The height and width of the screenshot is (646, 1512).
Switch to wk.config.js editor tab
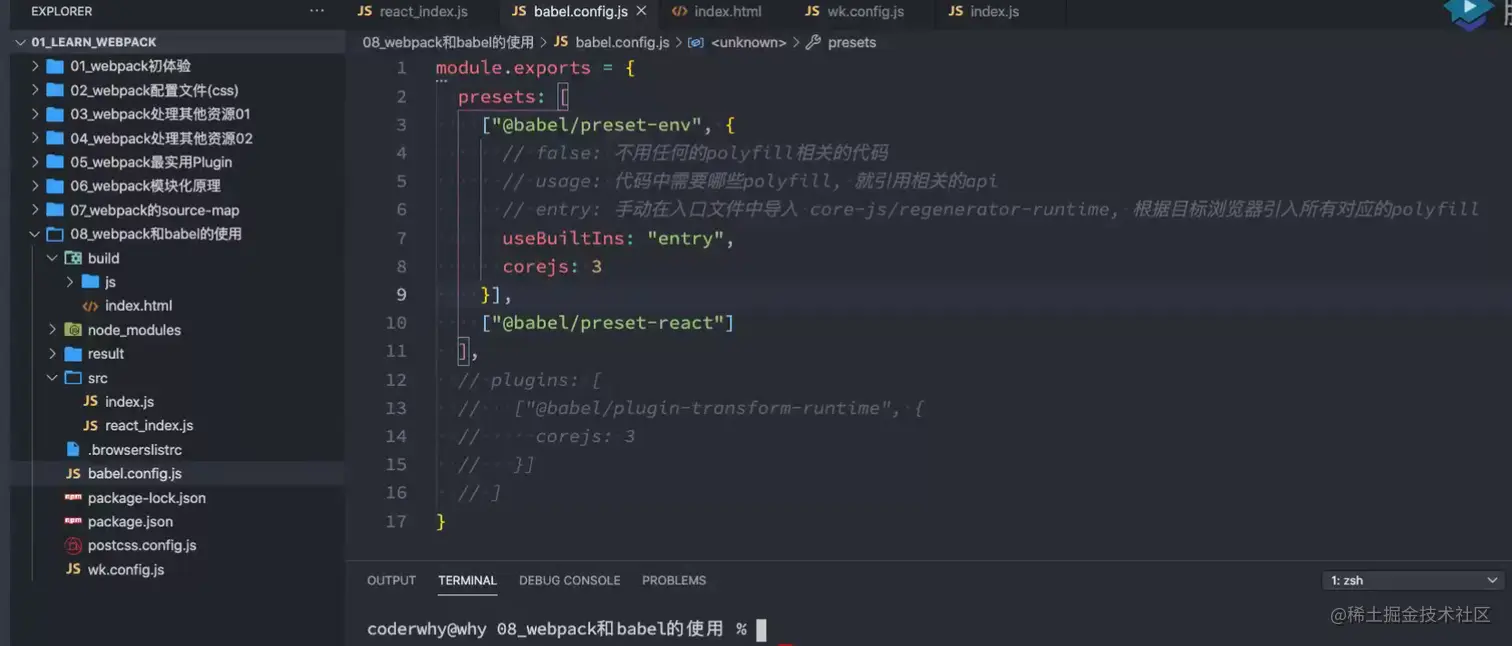854,11
